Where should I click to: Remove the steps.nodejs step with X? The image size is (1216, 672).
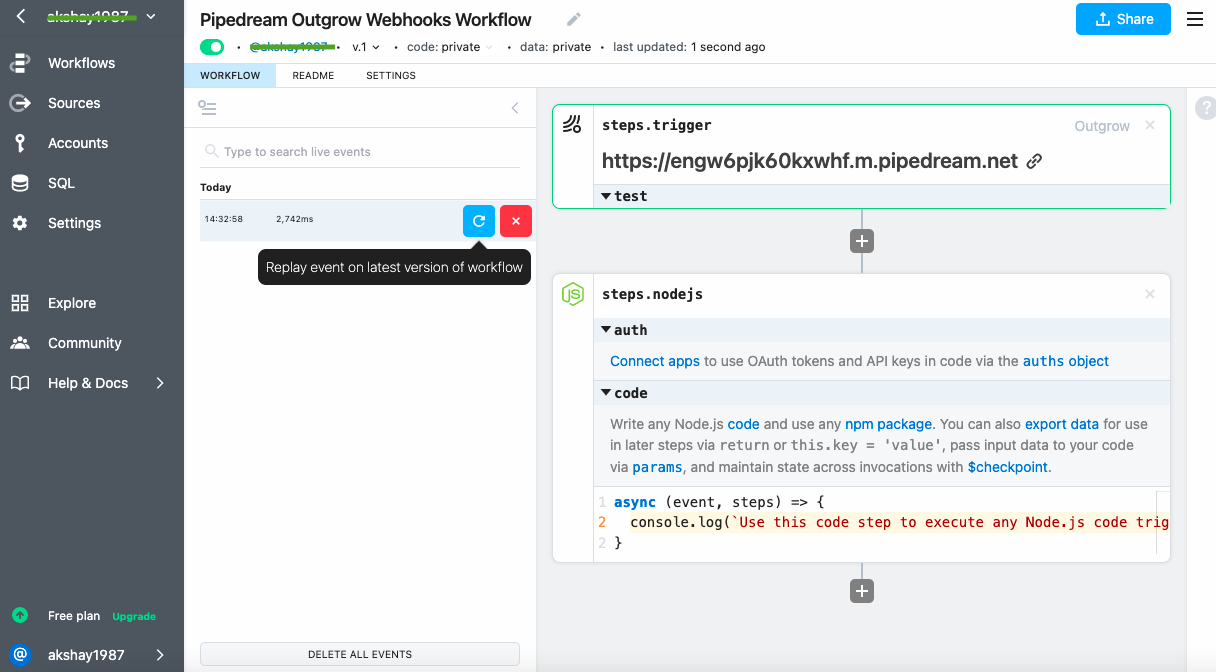1150,294
